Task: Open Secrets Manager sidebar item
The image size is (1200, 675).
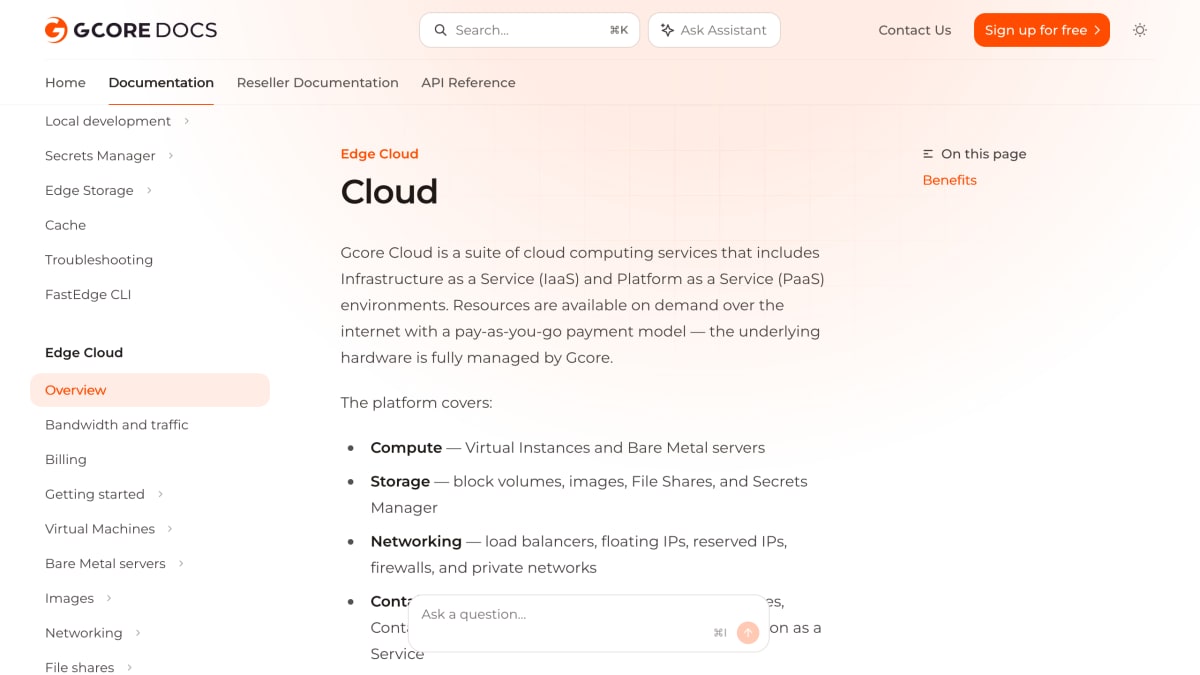Action: (x=100, y=156)
